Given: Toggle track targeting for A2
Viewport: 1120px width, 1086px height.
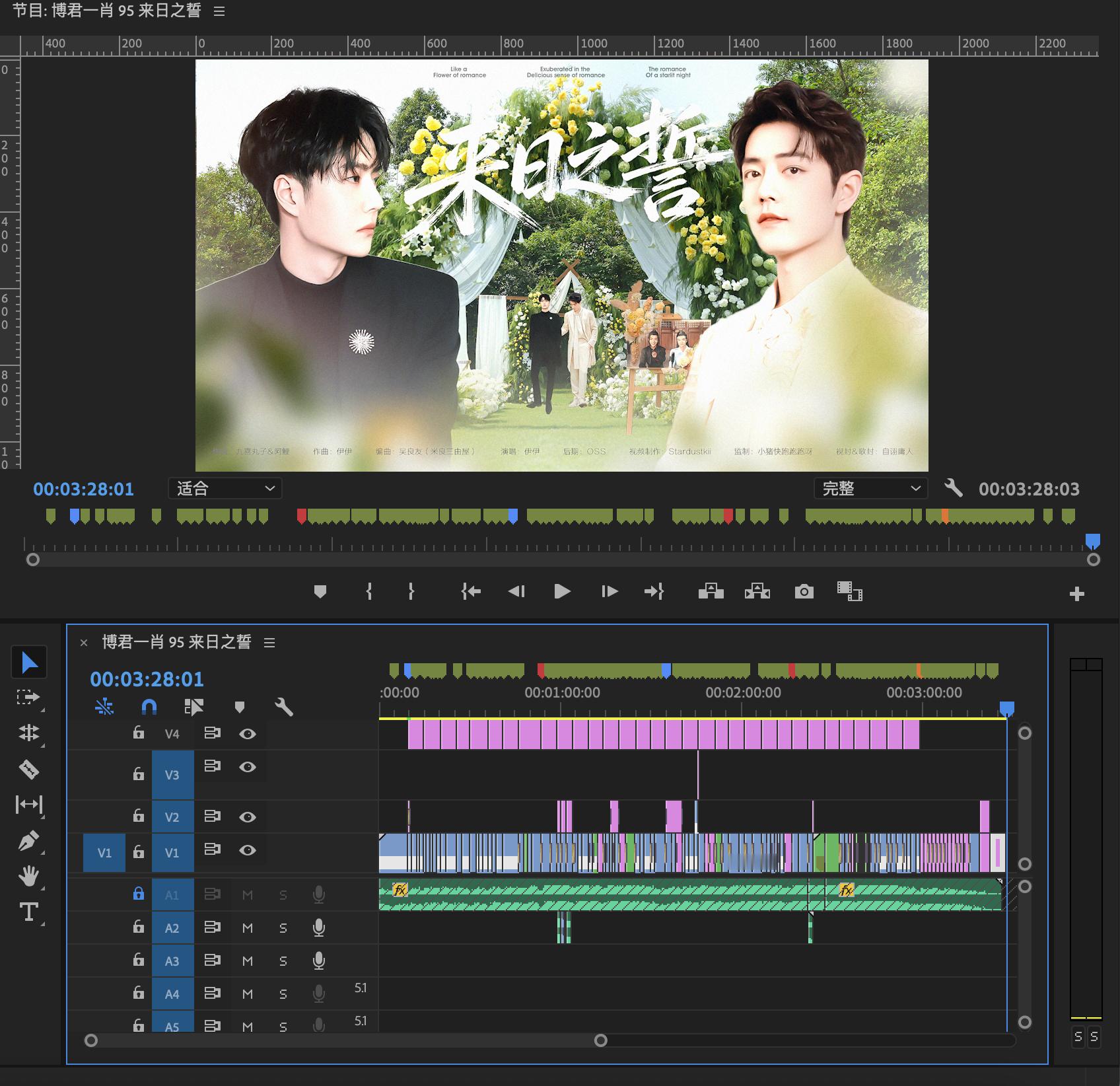Looking at the screenshot, I should click(172, 927).
